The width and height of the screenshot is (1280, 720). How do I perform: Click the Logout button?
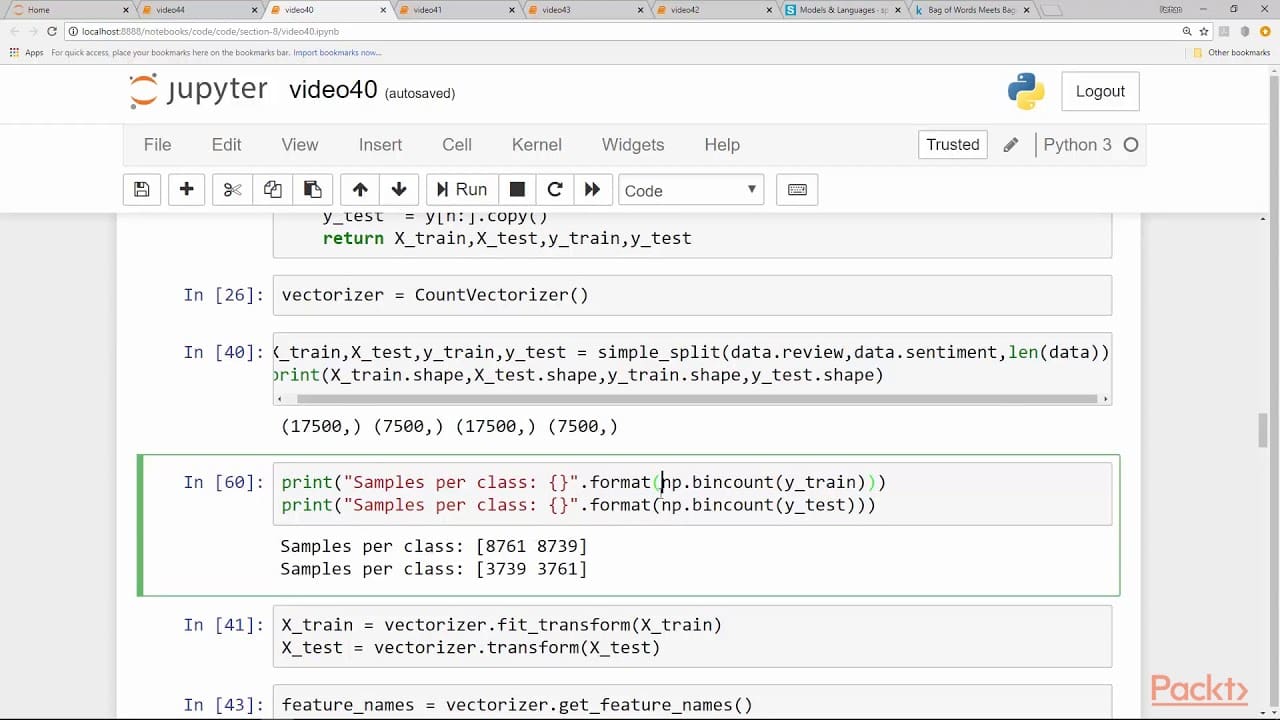pos(1100,91)
